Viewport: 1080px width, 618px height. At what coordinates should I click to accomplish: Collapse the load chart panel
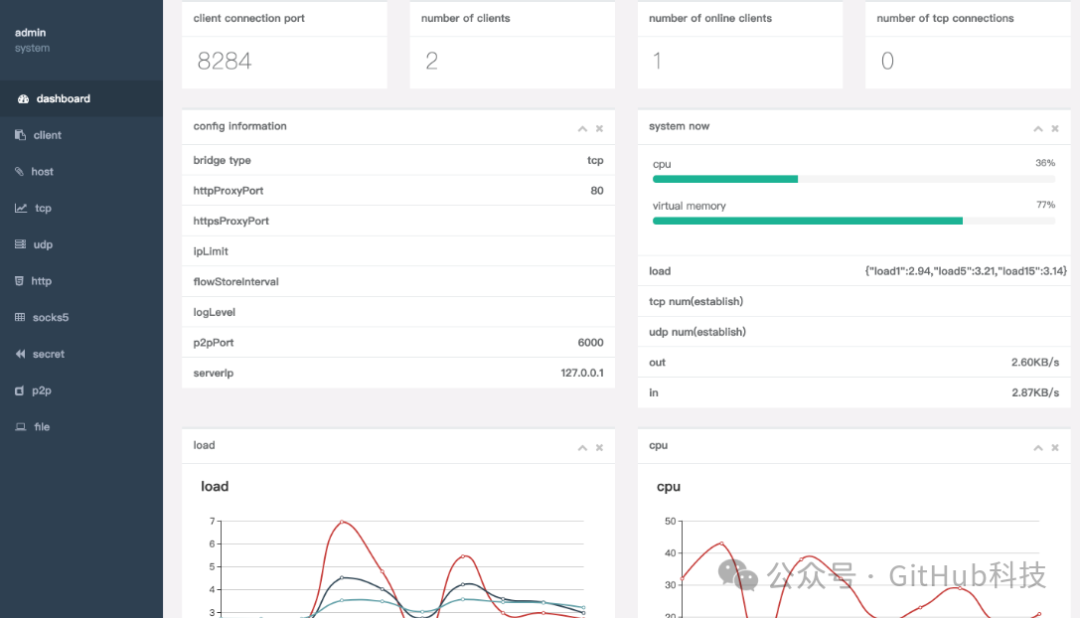click(583, 448)
